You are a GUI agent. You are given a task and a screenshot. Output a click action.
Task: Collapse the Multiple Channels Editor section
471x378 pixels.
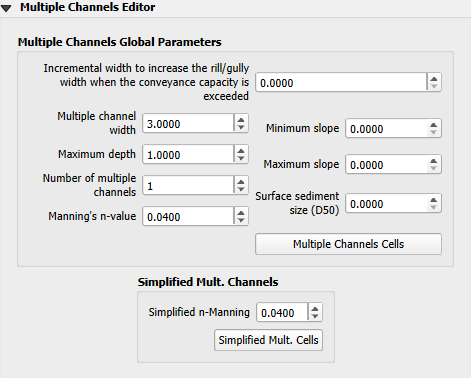(x=6, y=8)
